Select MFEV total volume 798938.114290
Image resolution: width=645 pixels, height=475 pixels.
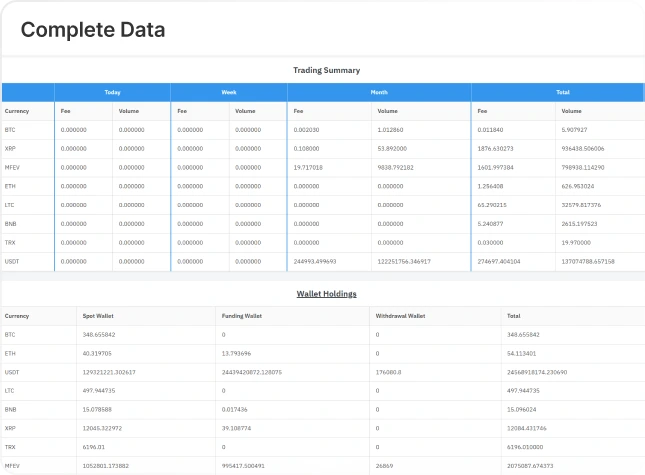[x=583, y=167]
